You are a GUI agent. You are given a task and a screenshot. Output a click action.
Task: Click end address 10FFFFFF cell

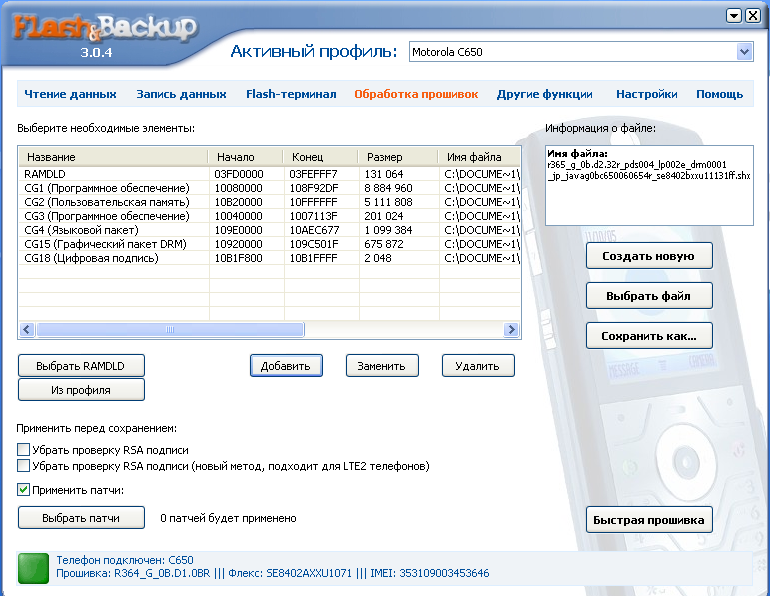[313, 202]
